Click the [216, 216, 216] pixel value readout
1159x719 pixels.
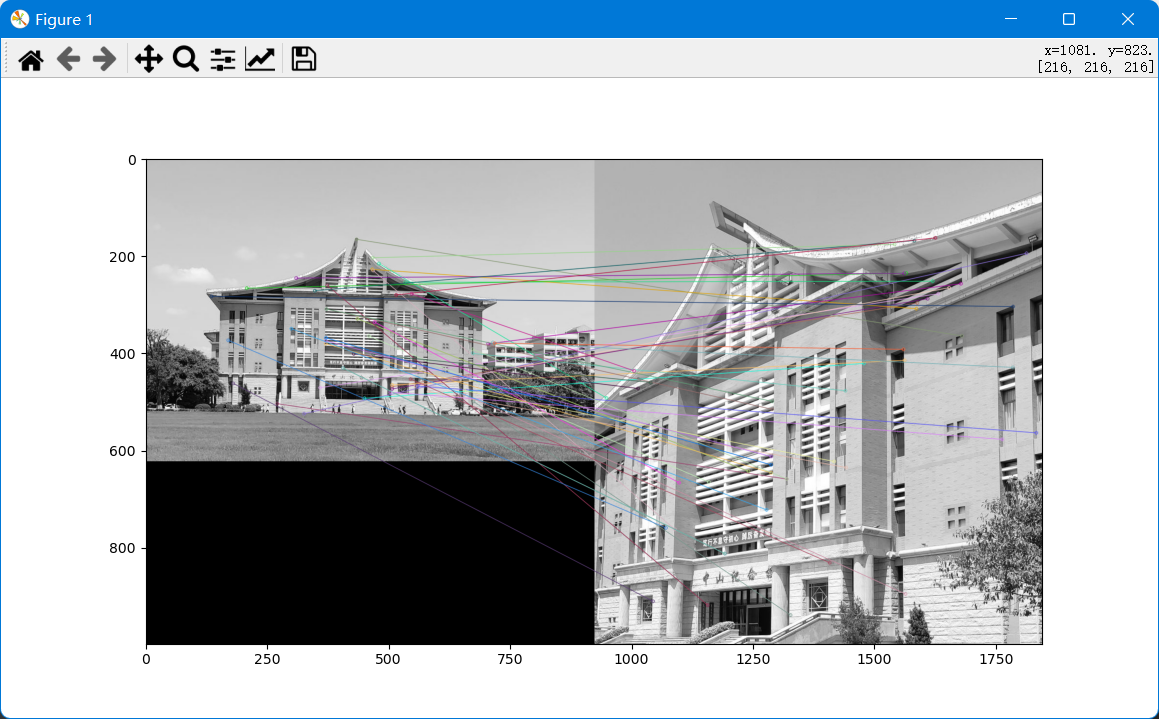(x=1095, y=67)
